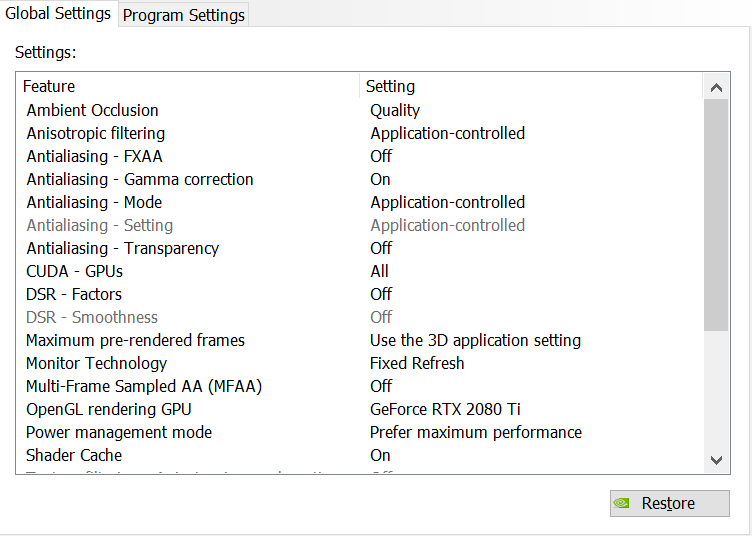Image resolution: width=752 pixels, height=536 pixels.
Task: Open the Off value for Antialiasing FXAA
Action: 381,156
